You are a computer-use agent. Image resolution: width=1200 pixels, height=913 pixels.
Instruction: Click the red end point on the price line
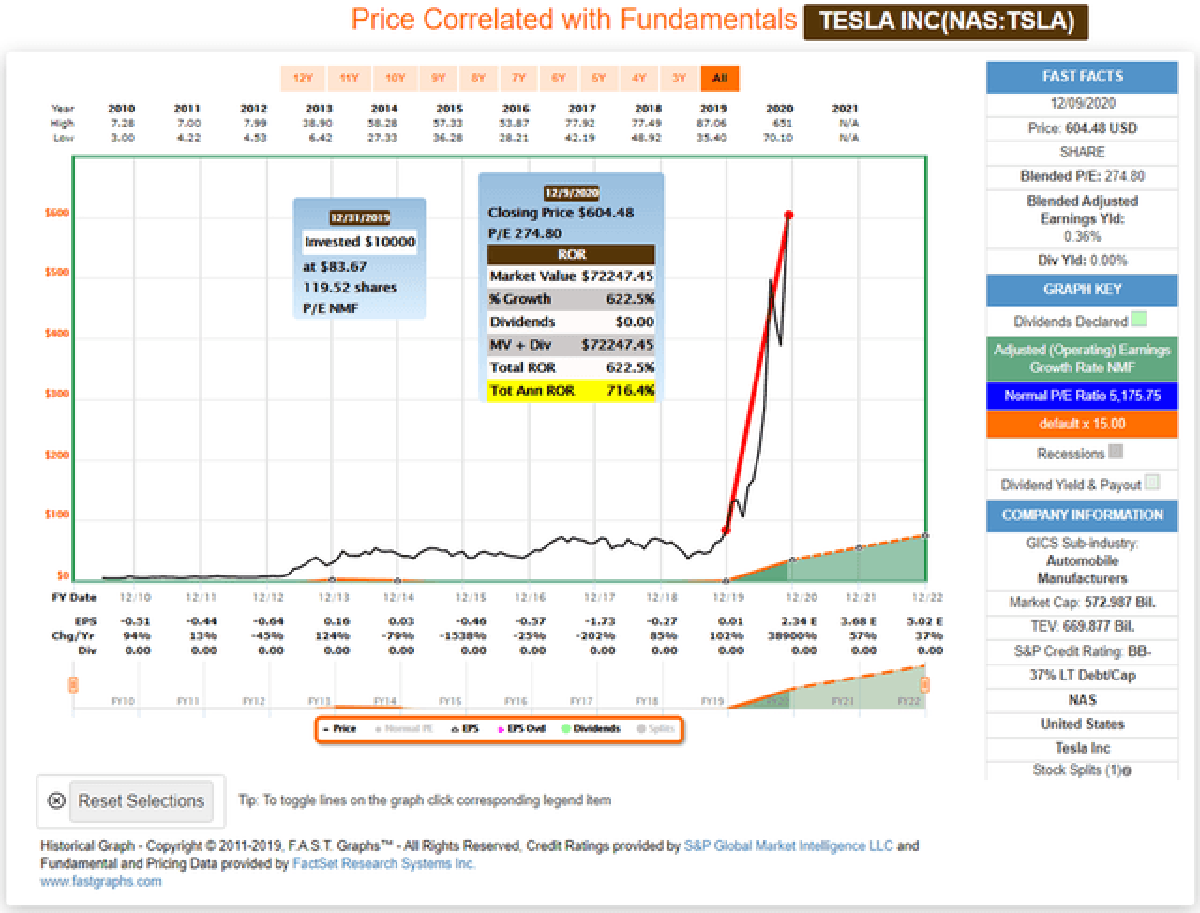pos(789,214)
